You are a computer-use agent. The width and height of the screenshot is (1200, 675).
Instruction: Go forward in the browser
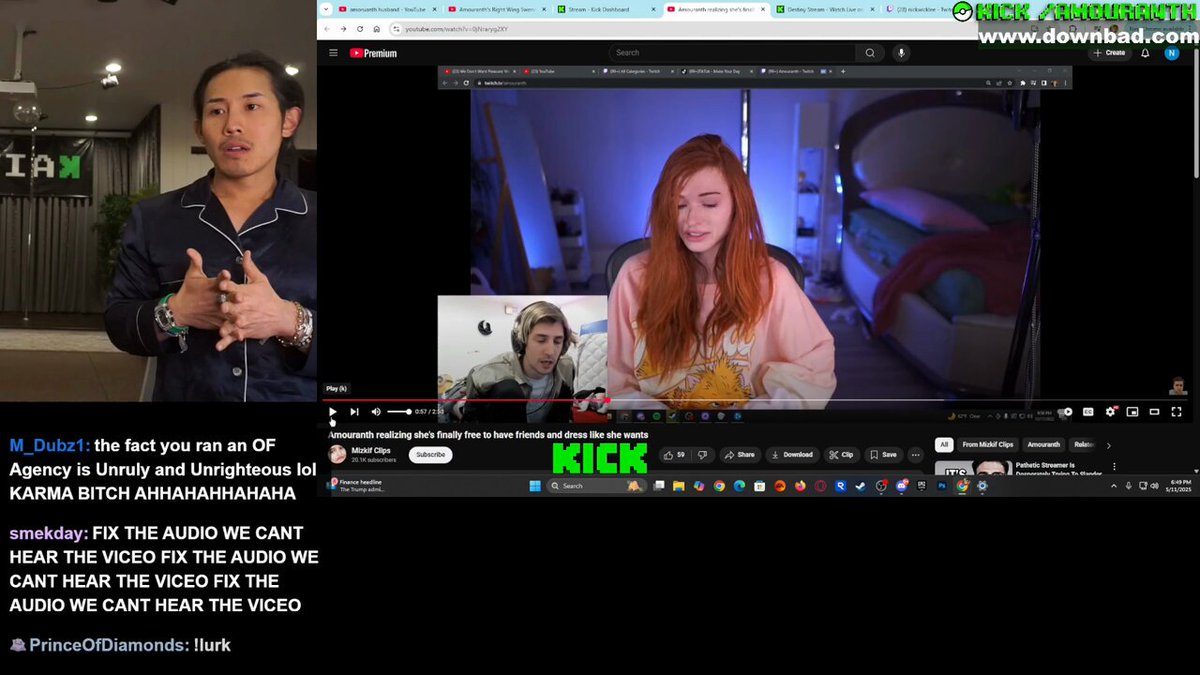344,29
